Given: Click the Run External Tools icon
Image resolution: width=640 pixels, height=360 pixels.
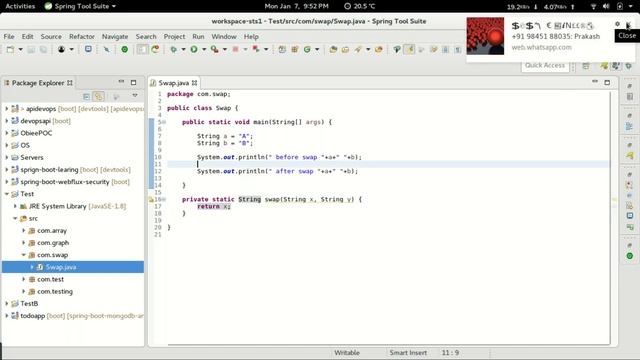Looking at the screenshot, I should click(214, 49).
